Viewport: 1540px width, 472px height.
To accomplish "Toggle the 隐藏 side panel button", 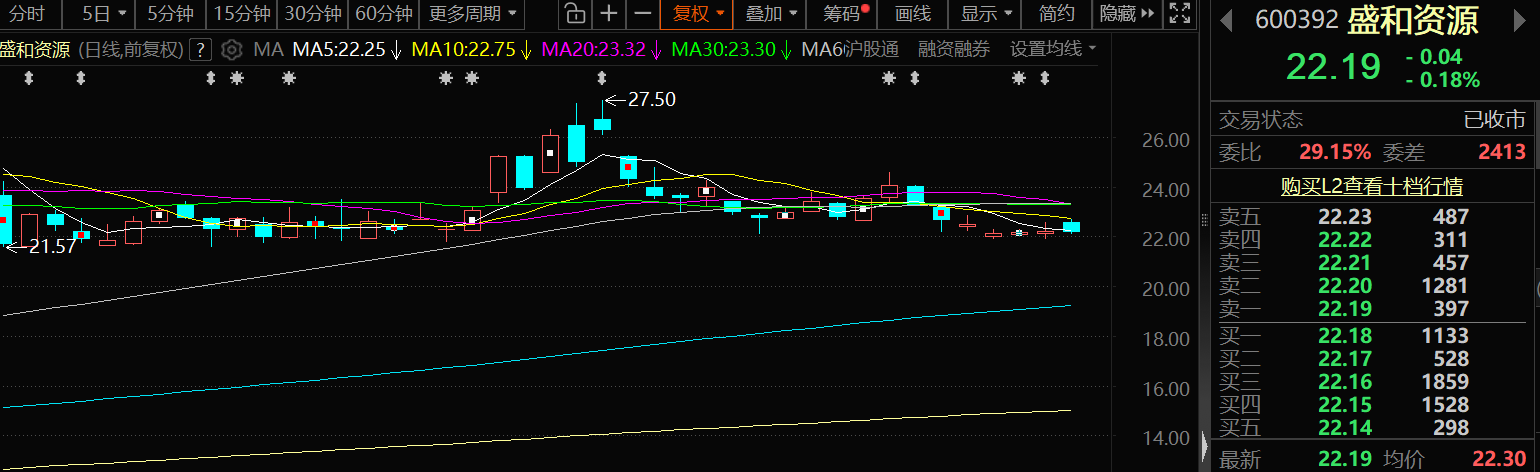I will click(1126, 14).
